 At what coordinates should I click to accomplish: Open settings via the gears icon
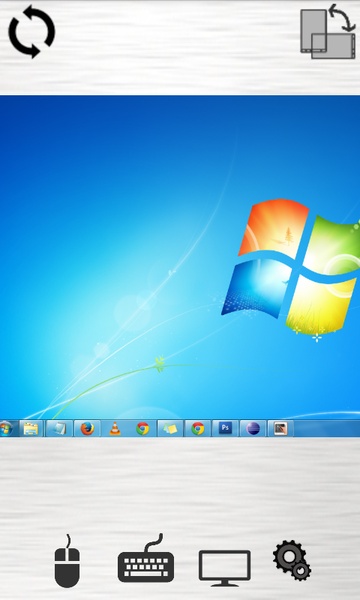292,560
